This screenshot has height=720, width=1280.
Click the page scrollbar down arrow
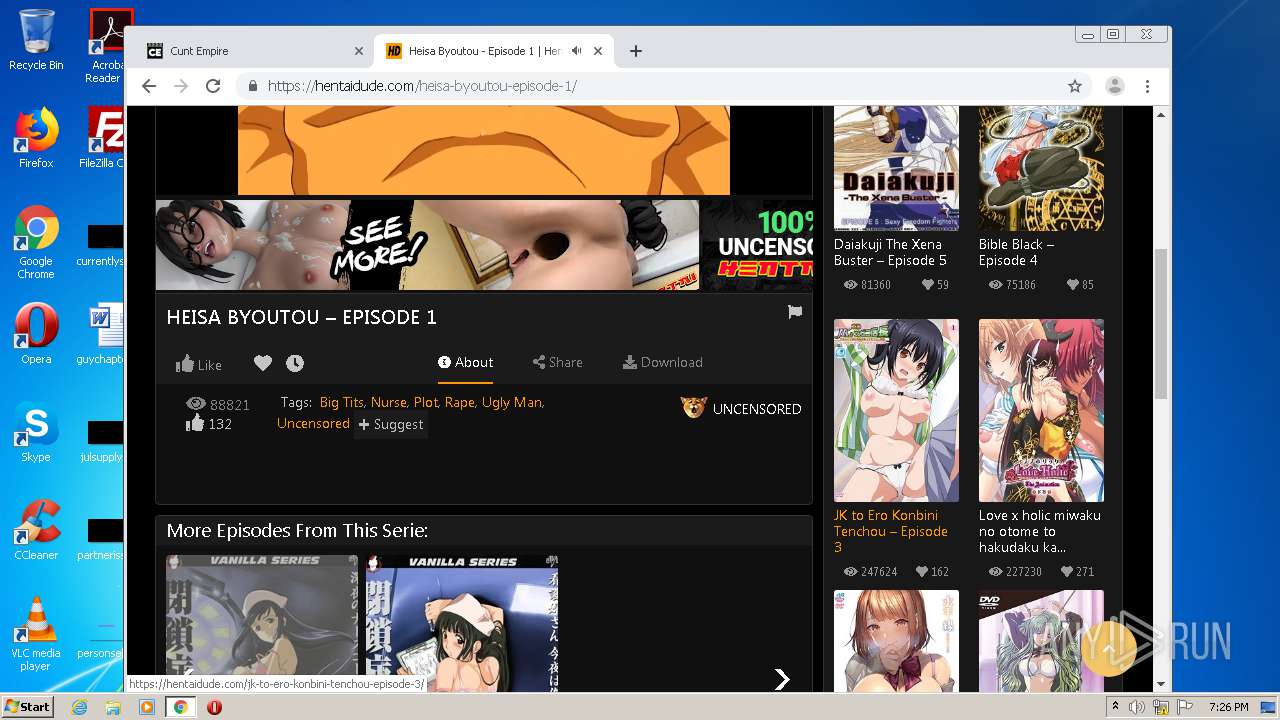click(x=1161, y=684)
